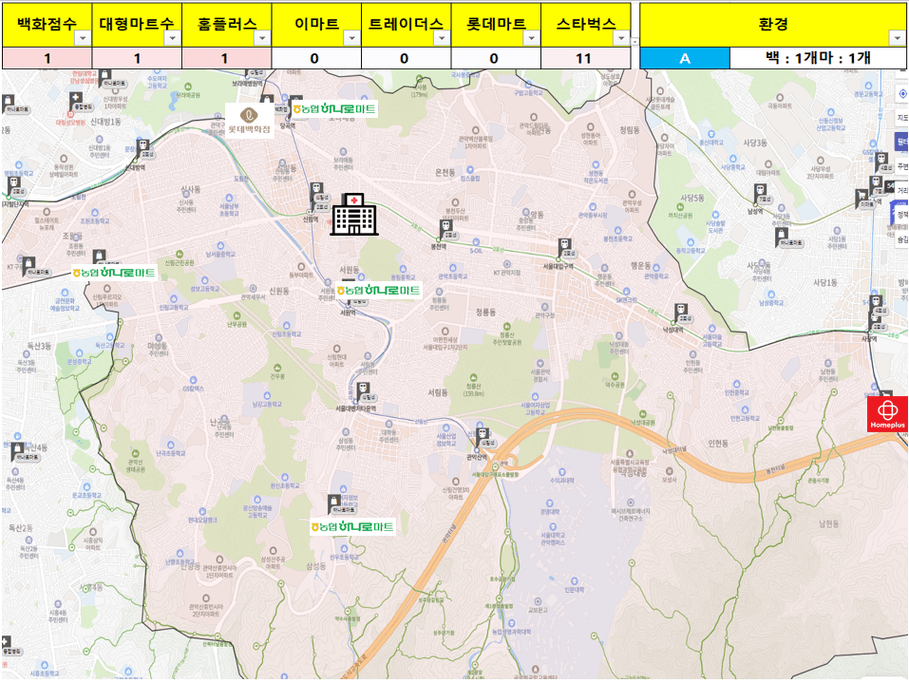This screenshot has width=909, height=684.
Task: Click the 미성동 district label
Action: tap(157, 345)
